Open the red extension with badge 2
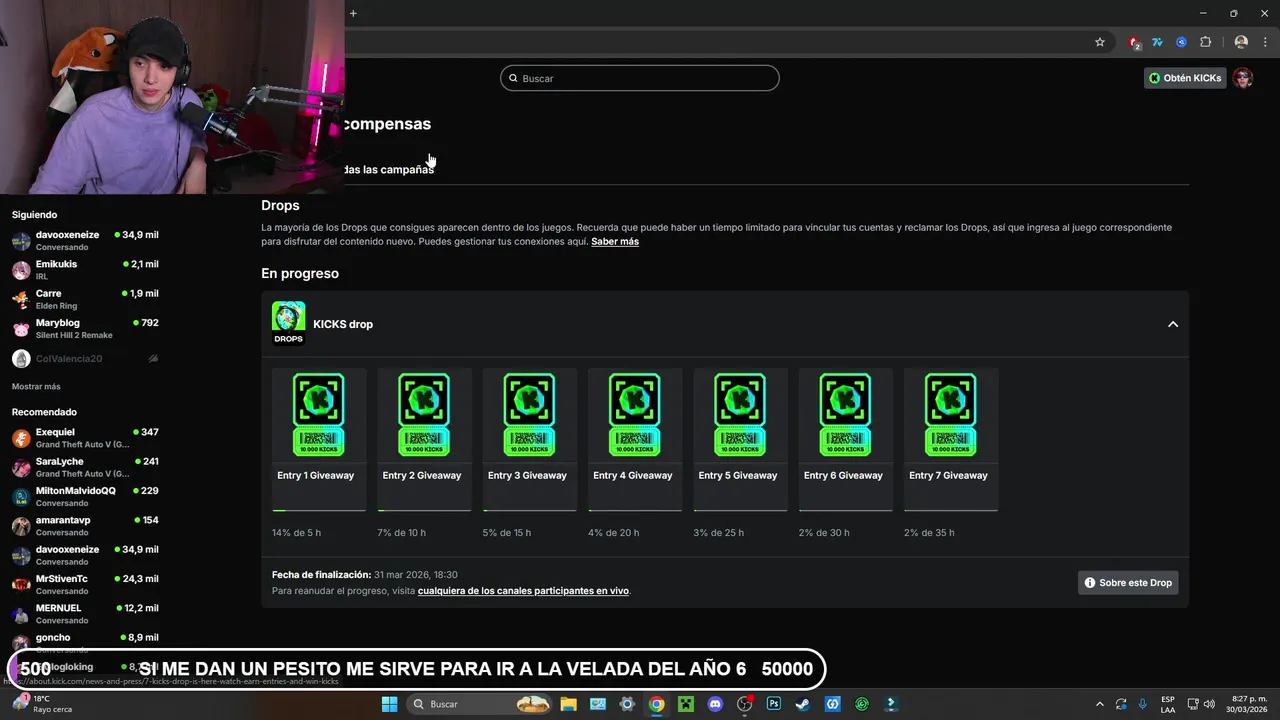The width and height of the screenshot is (1280, 720). (1134, 42)
